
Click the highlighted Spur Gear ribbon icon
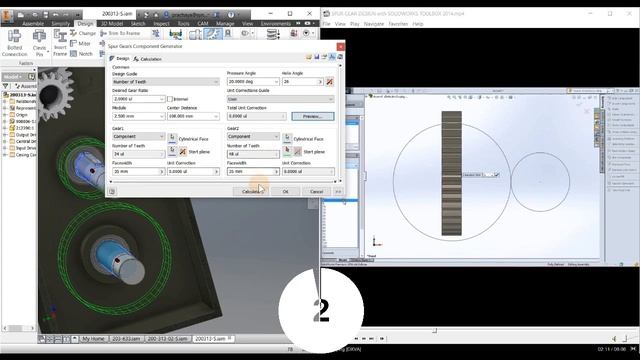[x=213, y=34]
